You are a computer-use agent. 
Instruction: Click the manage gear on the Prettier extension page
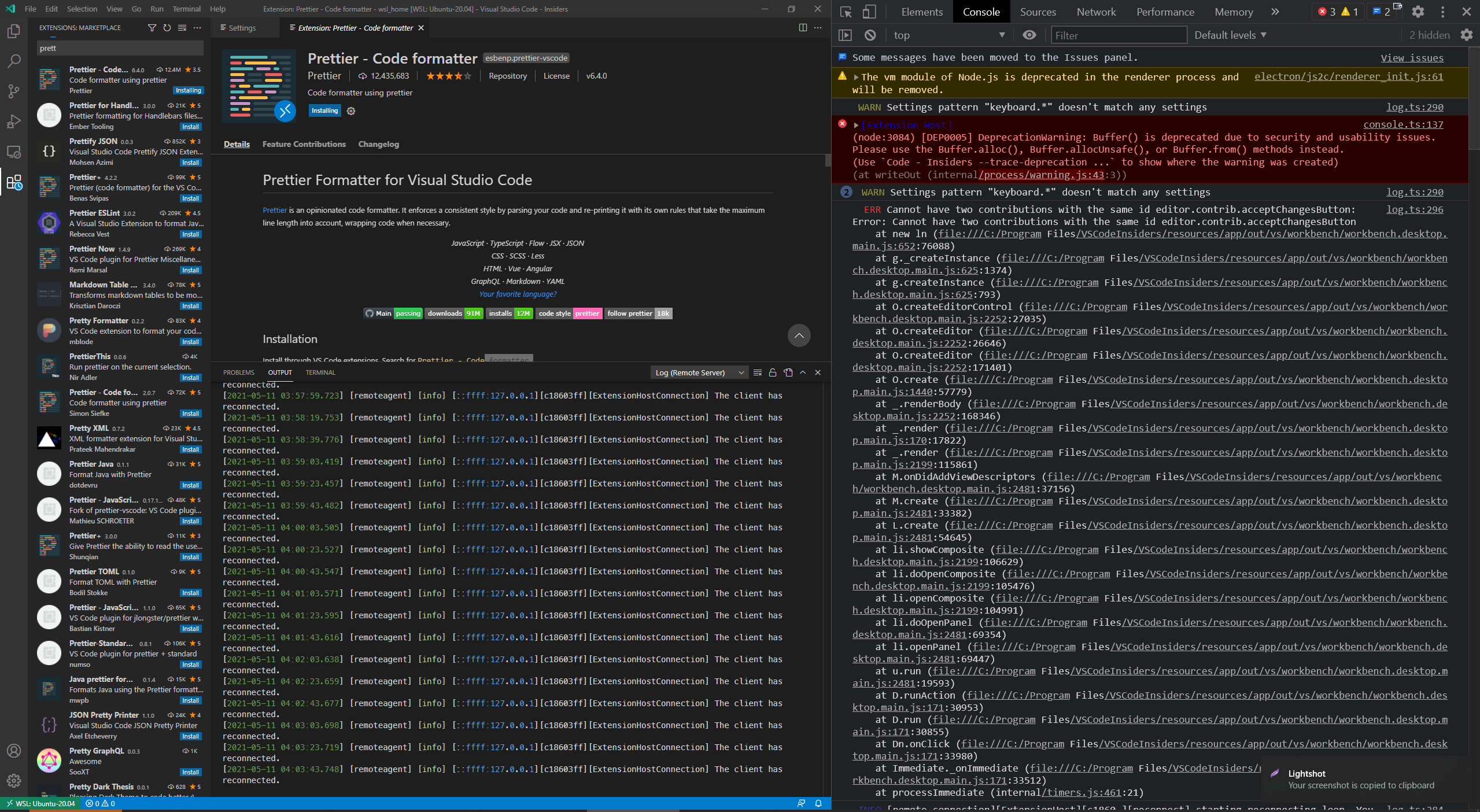click(x=351, y=111)
